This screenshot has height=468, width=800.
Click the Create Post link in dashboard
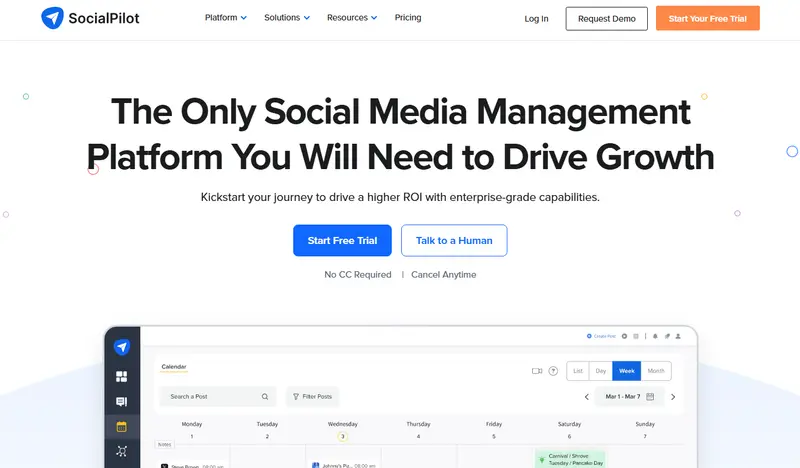[x=601, y=336]
